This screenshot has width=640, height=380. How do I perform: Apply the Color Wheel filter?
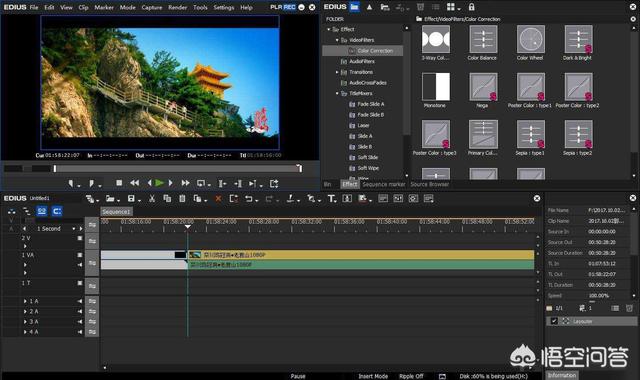(x=530, y=39)
